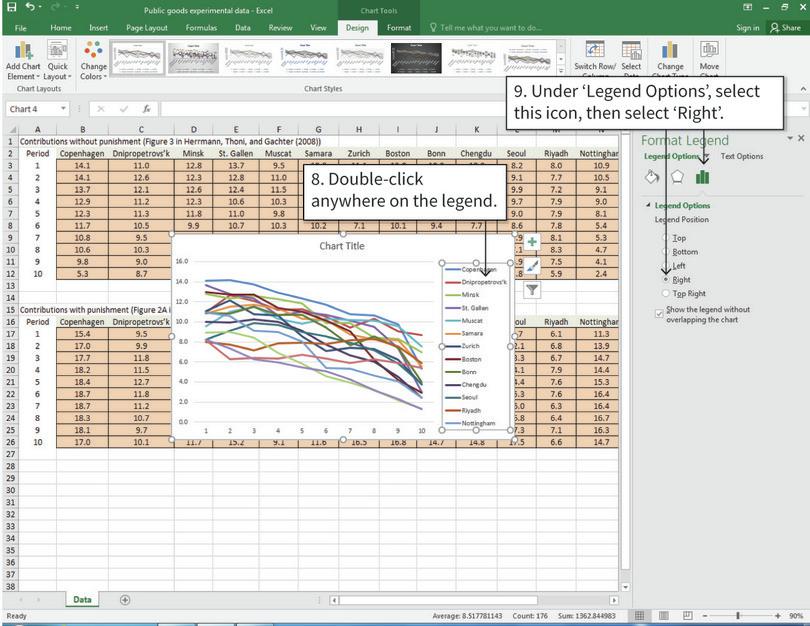Add a new sheet with plus button
This screenshot has width=810, height=626.
125,600
